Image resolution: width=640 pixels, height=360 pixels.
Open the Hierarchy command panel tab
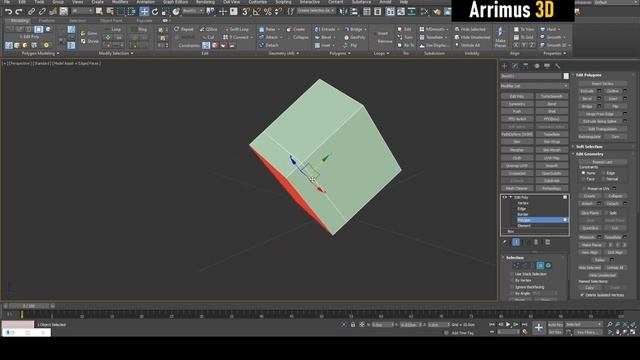[x=526, y=66]
